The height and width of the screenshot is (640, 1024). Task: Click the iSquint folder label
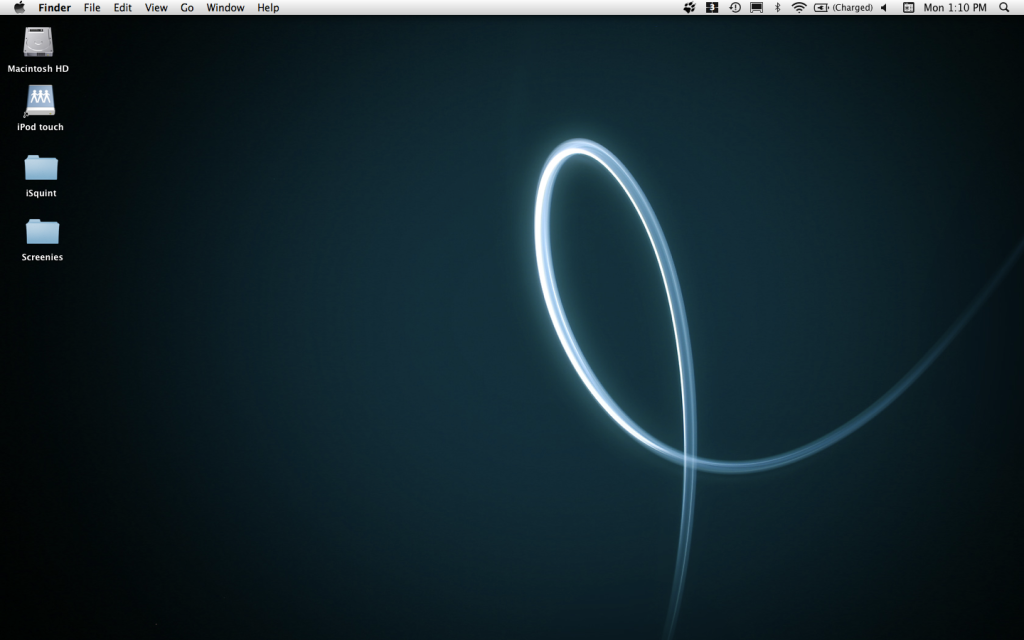point(41,193)
